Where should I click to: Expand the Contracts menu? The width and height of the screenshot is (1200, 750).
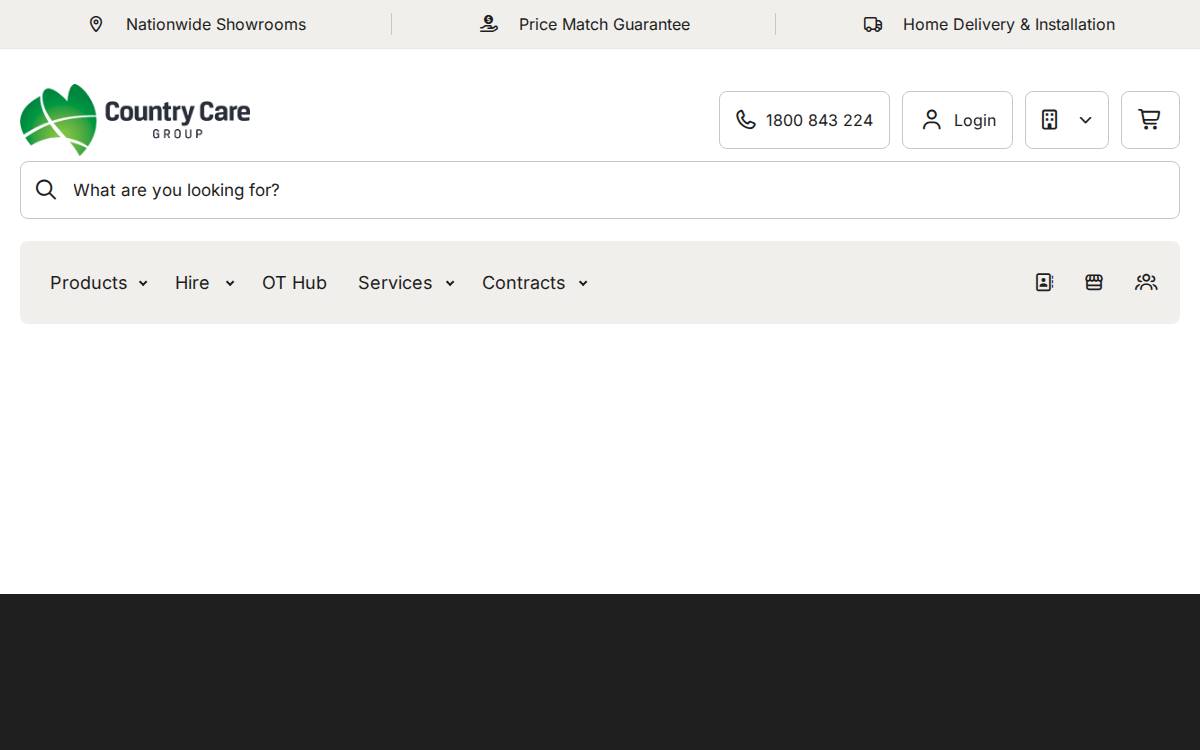click(535, 283)
